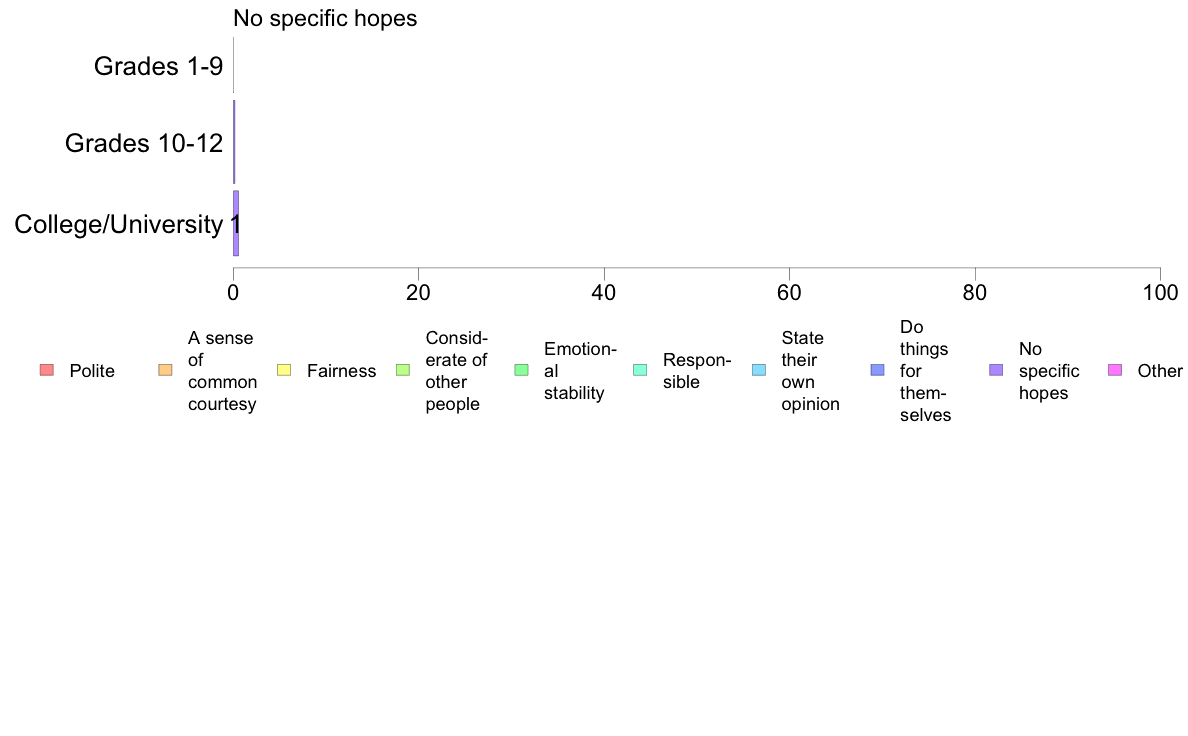Click the green Emotional stability swatch
This screenshot has height=736, width=1188.
(521, 370)
